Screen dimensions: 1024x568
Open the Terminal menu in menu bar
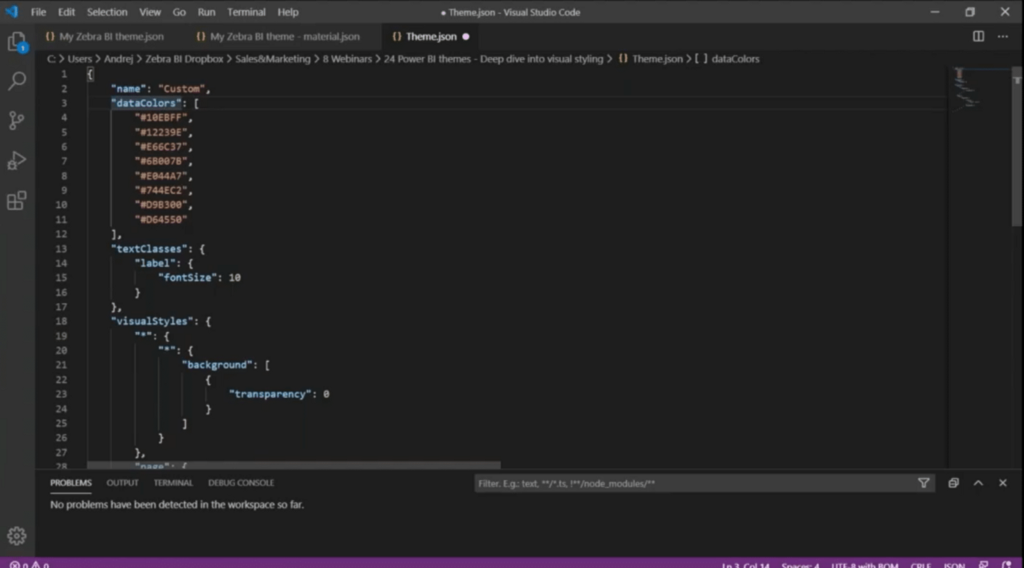244,12
